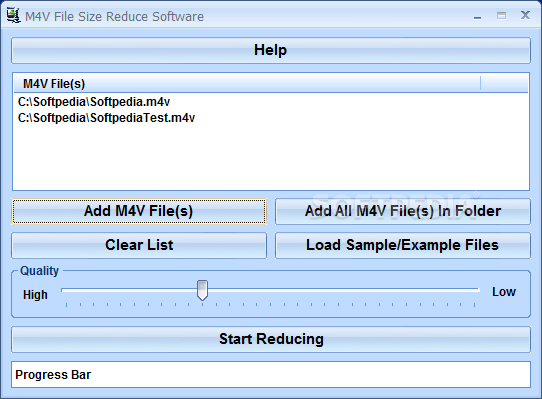The width and height of the screenshot is (542, 399).
Task: Close the M4V File Size Reduce Software window
Action: [x=525, y=15]
